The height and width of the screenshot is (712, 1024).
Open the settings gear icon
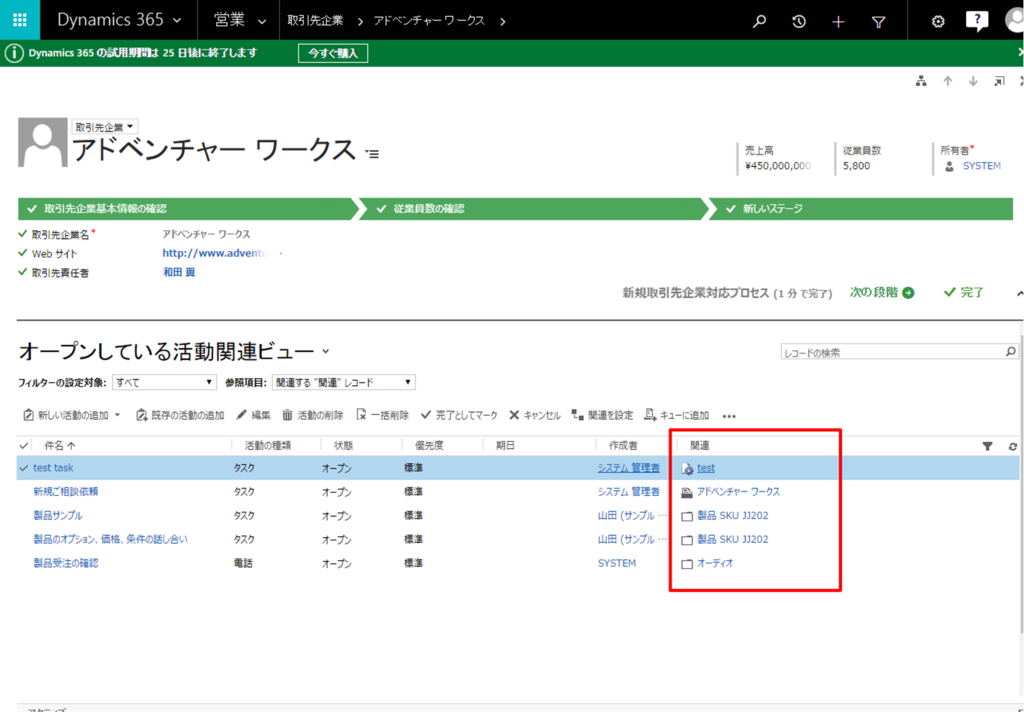point(938,22)
